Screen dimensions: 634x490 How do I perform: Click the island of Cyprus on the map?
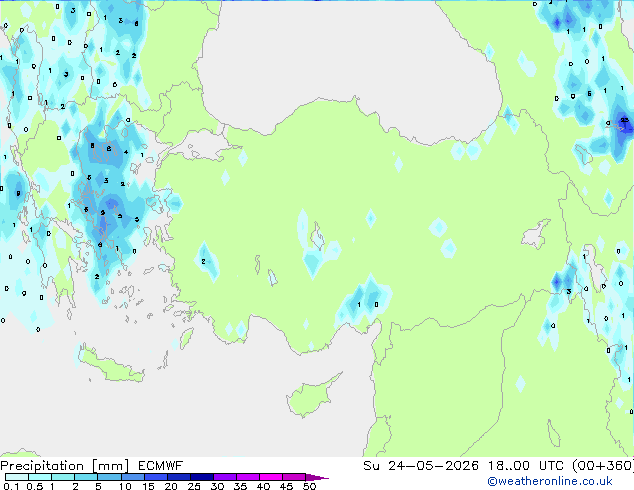click(x=309, y=397)
